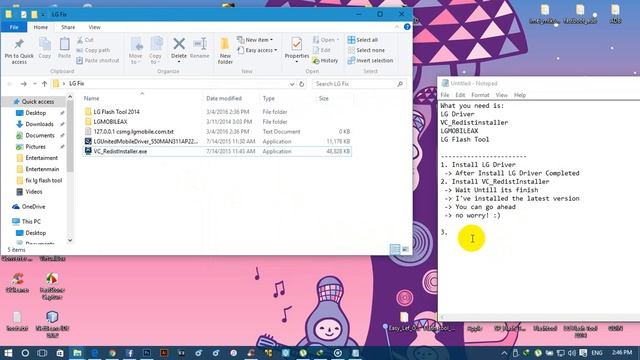Viewport: 640px width, 360px height.
Task: Select LGUnitedMobileDriver application file
Action: point(216,141)
